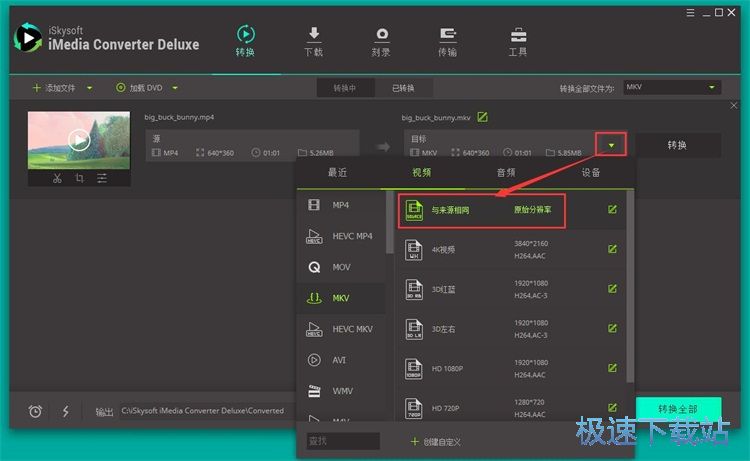Toggle the lightning high-speed conversion icon

(x=66, y=411)
